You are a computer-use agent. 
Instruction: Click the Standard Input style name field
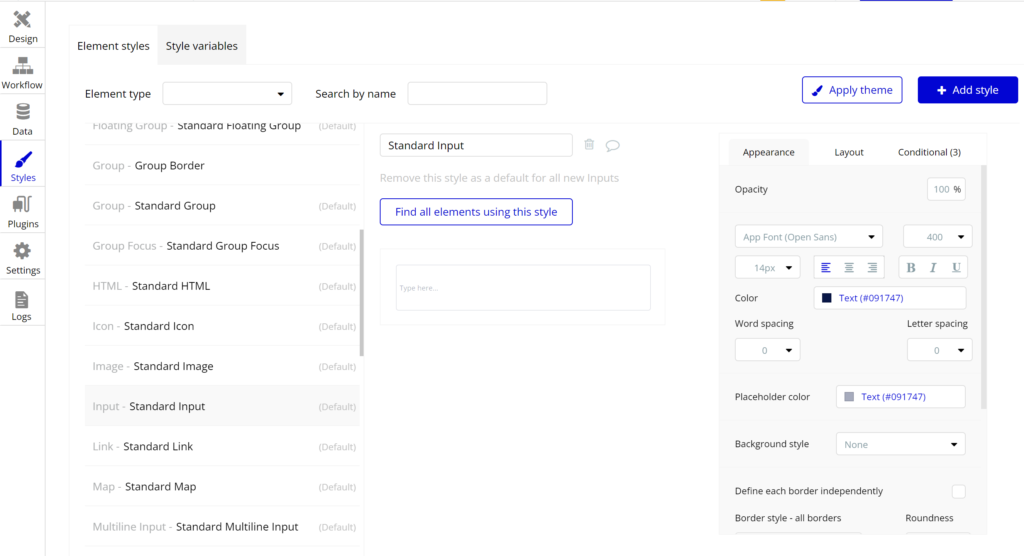[x=476, y=145]
